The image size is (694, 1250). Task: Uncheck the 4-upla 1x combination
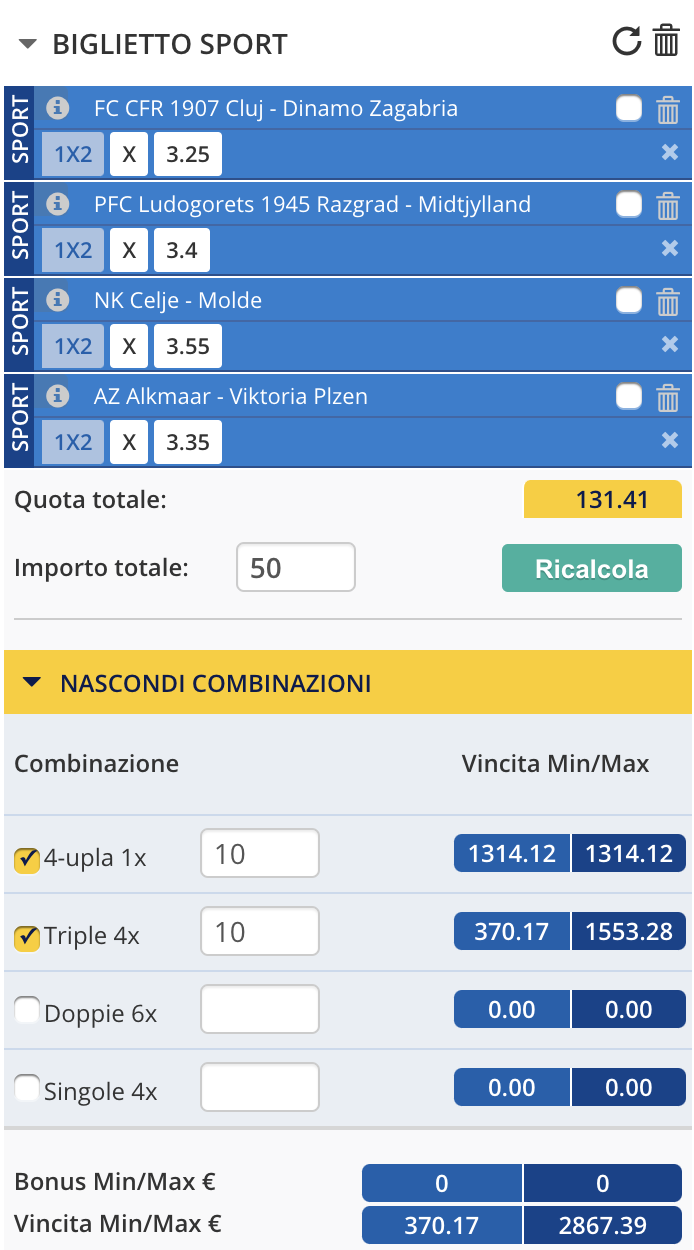pos(27,858)
